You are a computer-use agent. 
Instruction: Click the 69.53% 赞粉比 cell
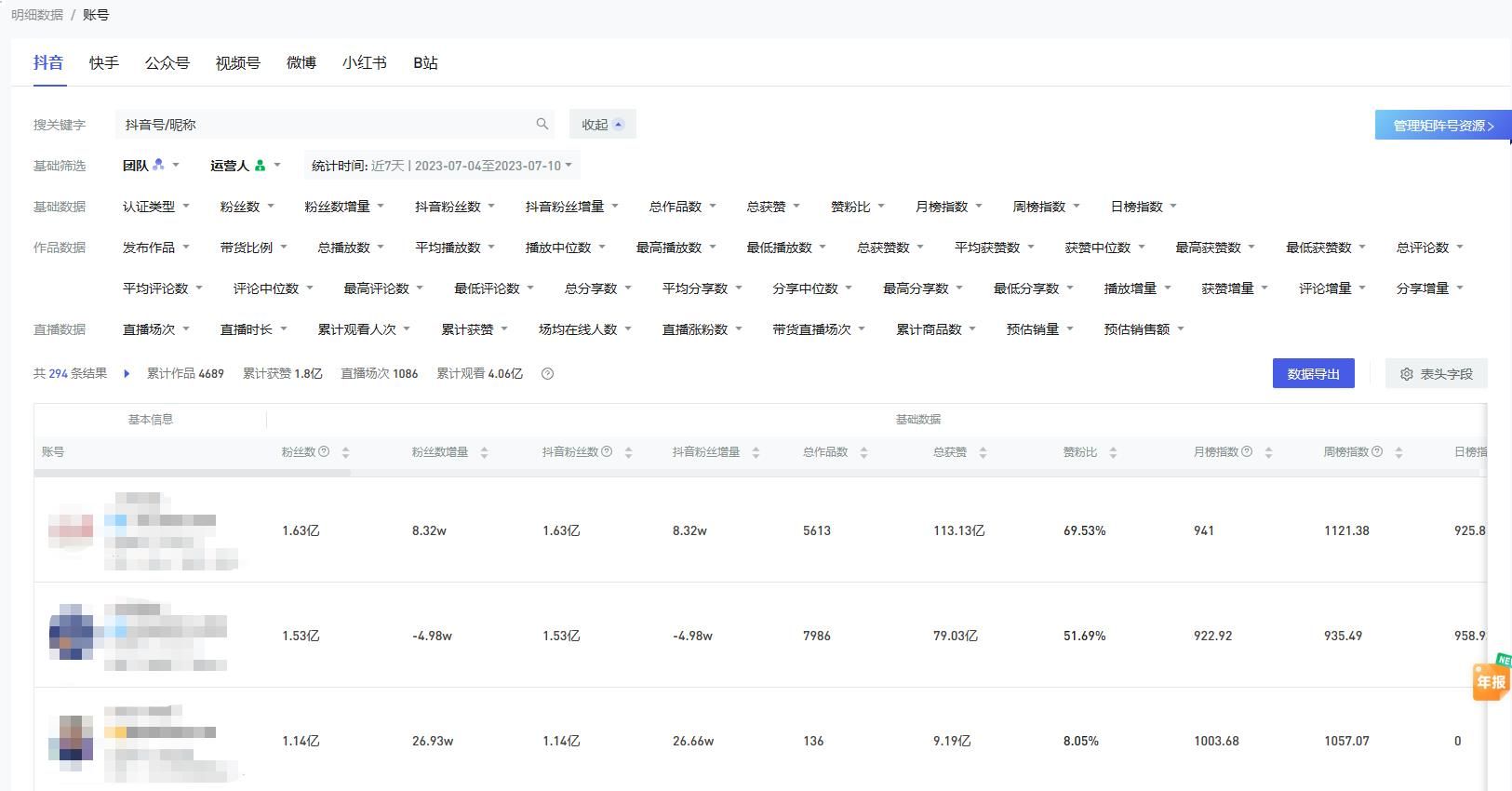1085,530
